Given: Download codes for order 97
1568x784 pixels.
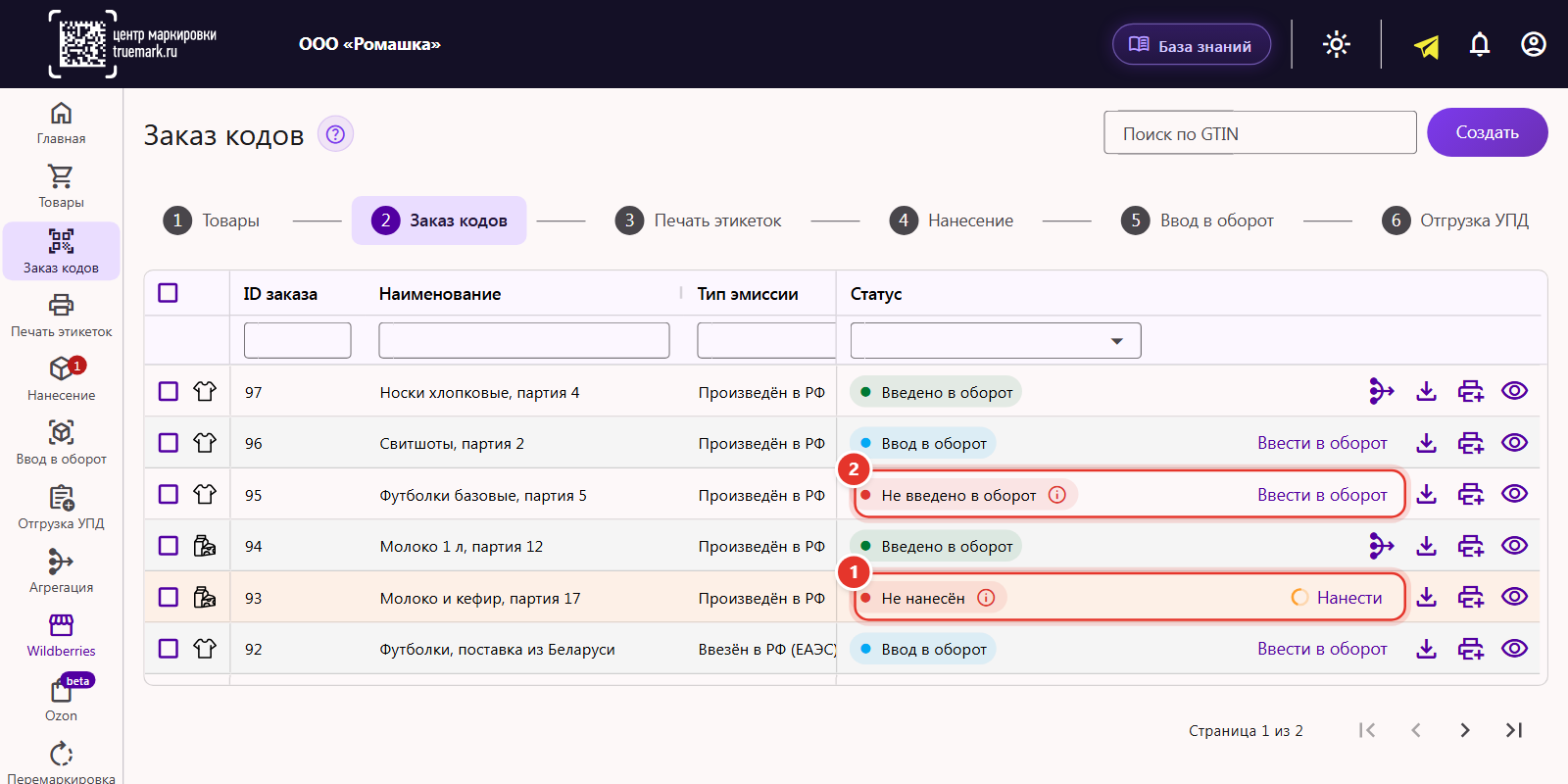Looking at the screenshot, I should tap(1427, 391).
